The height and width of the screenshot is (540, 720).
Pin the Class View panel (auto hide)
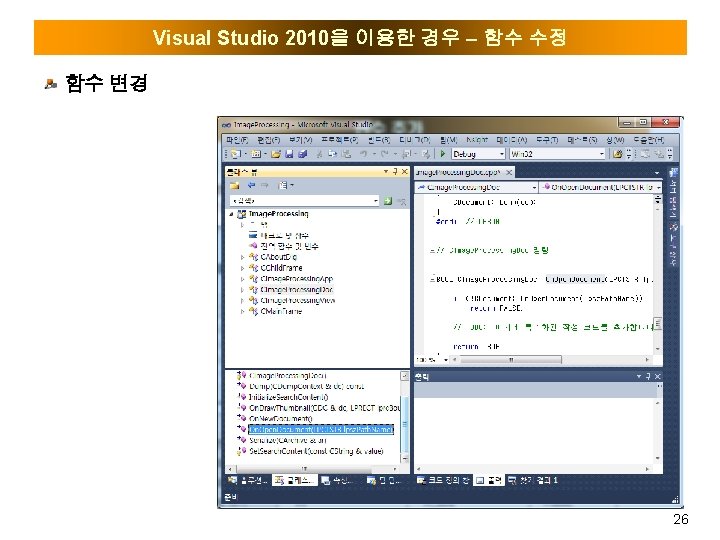[x=395, y=172]
